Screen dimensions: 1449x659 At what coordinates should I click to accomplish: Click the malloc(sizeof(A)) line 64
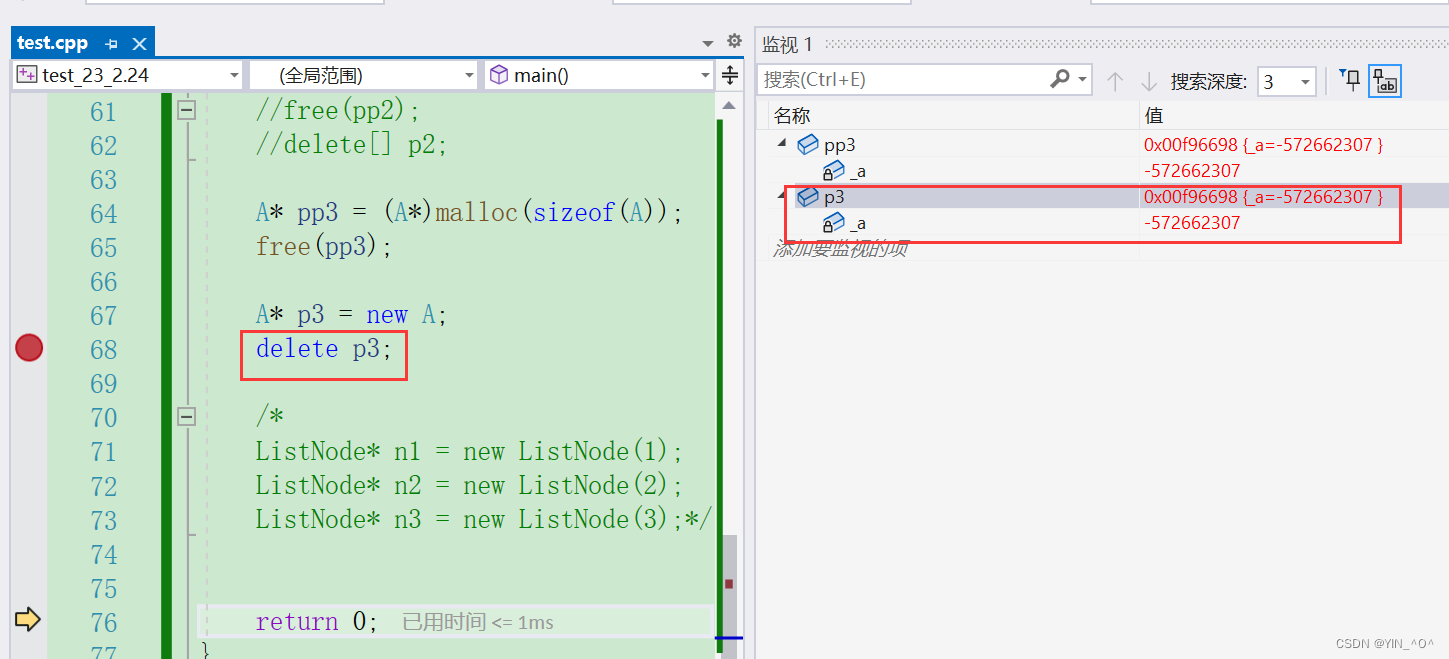(x=469, y=212)
